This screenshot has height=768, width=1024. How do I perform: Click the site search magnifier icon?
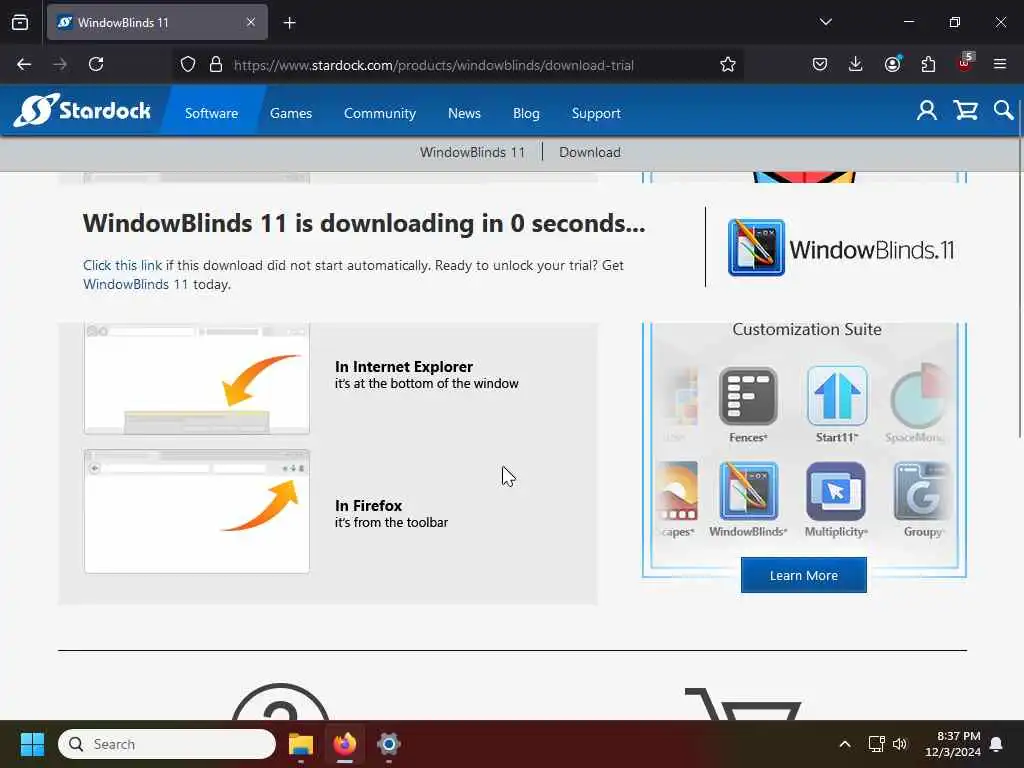[x=1003, y=110]
